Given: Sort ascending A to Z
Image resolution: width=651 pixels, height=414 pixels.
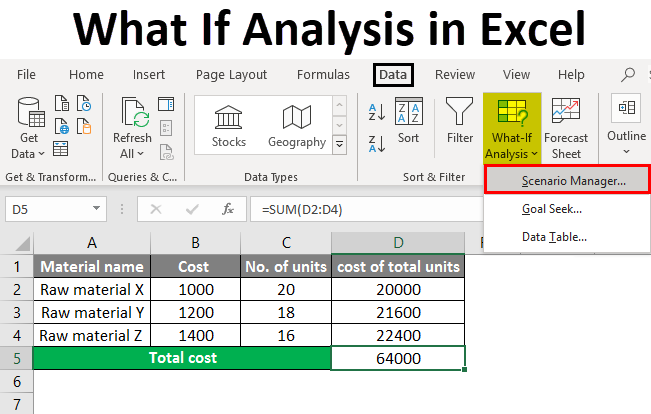Looking at the screenshot, I should pos(378,111).
